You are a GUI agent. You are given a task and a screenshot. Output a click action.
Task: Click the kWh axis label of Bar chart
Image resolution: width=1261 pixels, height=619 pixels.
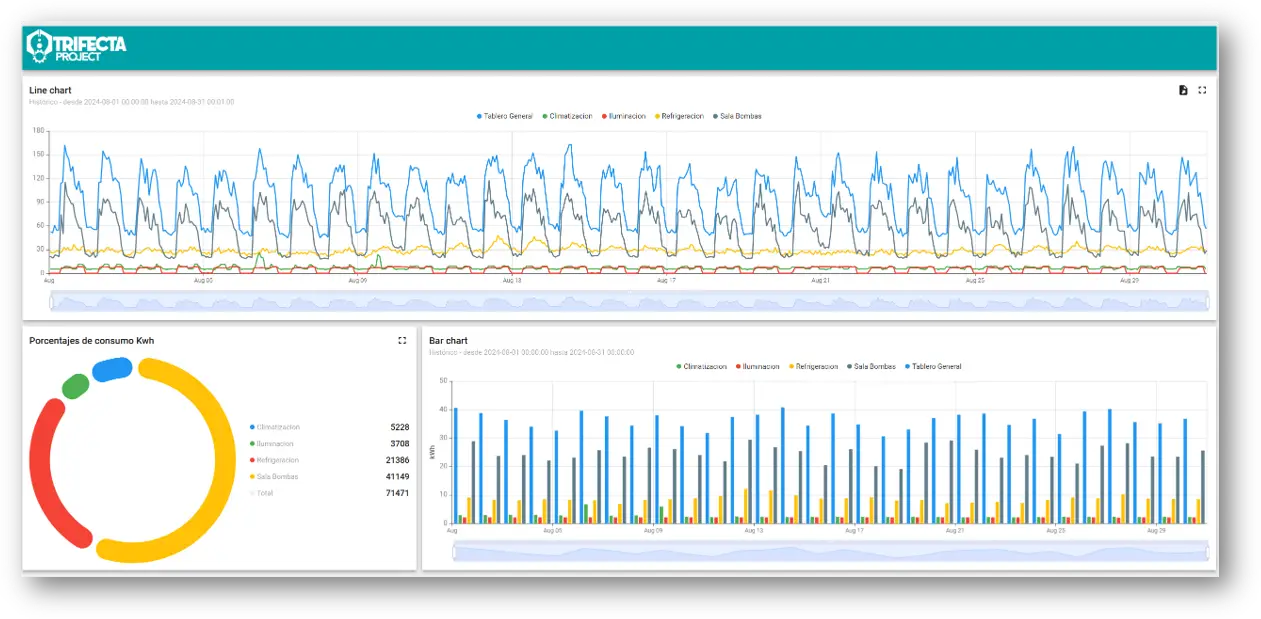[x=433, y=452]
